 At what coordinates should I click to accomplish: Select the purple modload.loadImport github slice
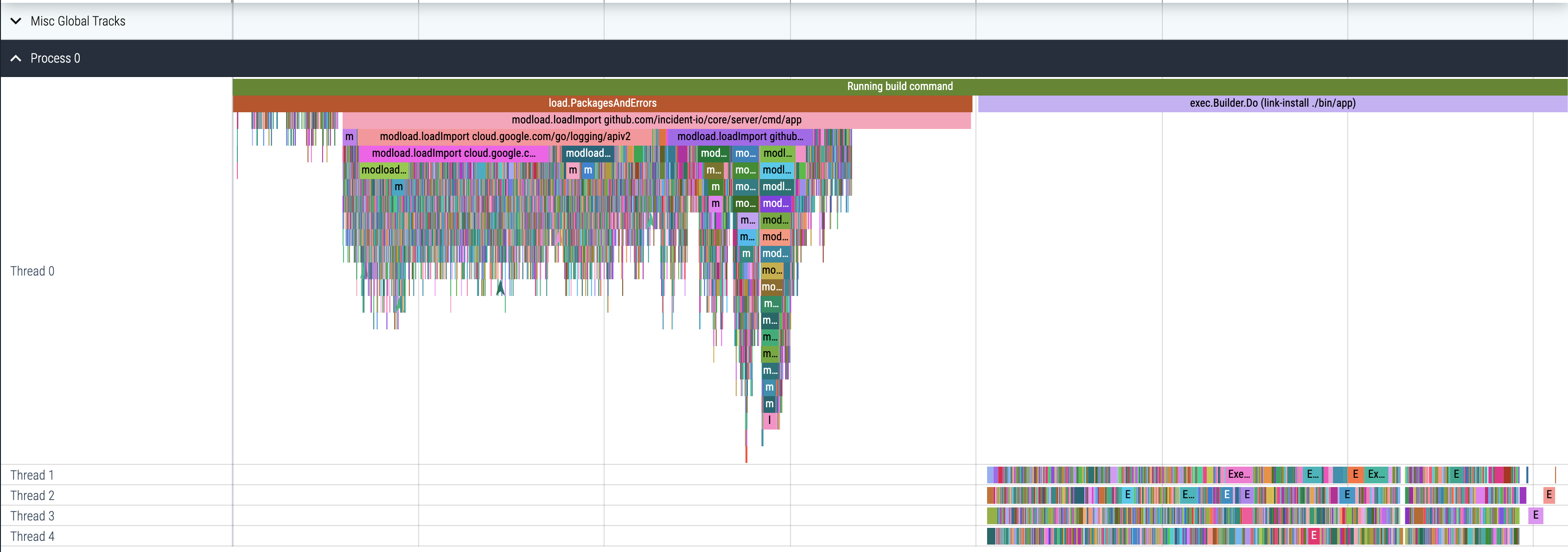pos(739,136)
